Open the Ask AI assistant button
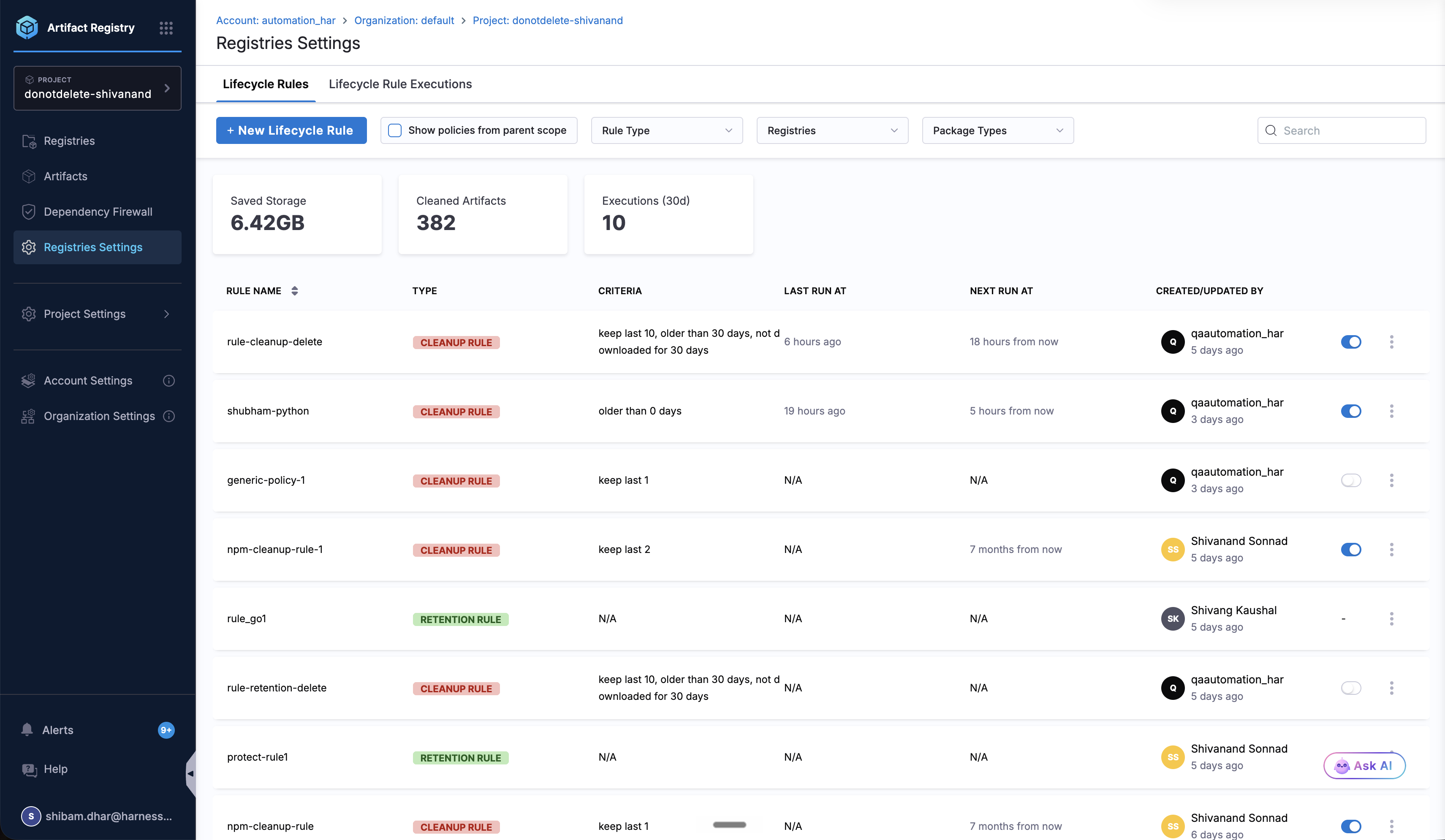1445x840 pixels. tap(1365, 765)
